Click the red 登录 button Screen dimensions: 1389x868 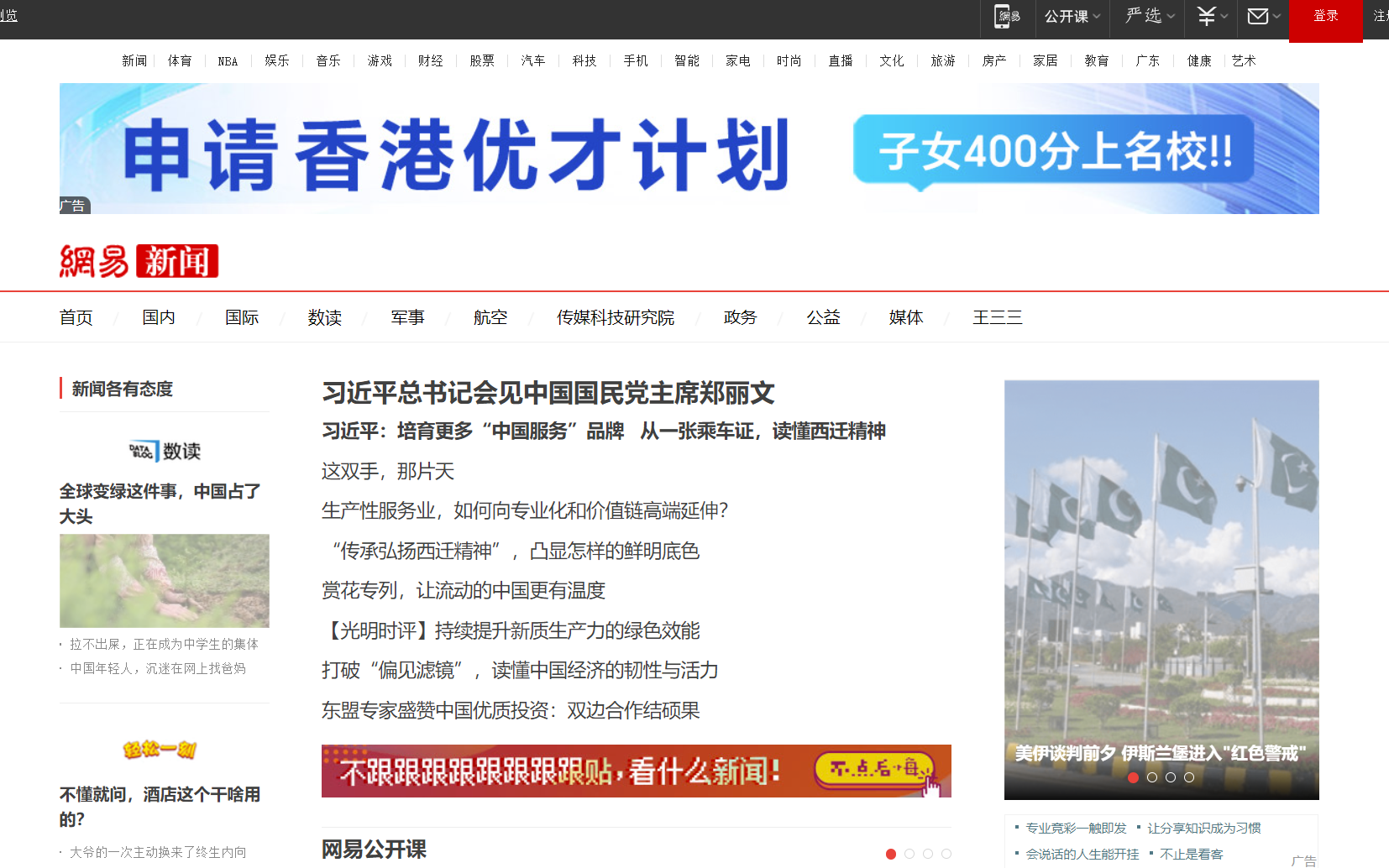coord(1325,14)
